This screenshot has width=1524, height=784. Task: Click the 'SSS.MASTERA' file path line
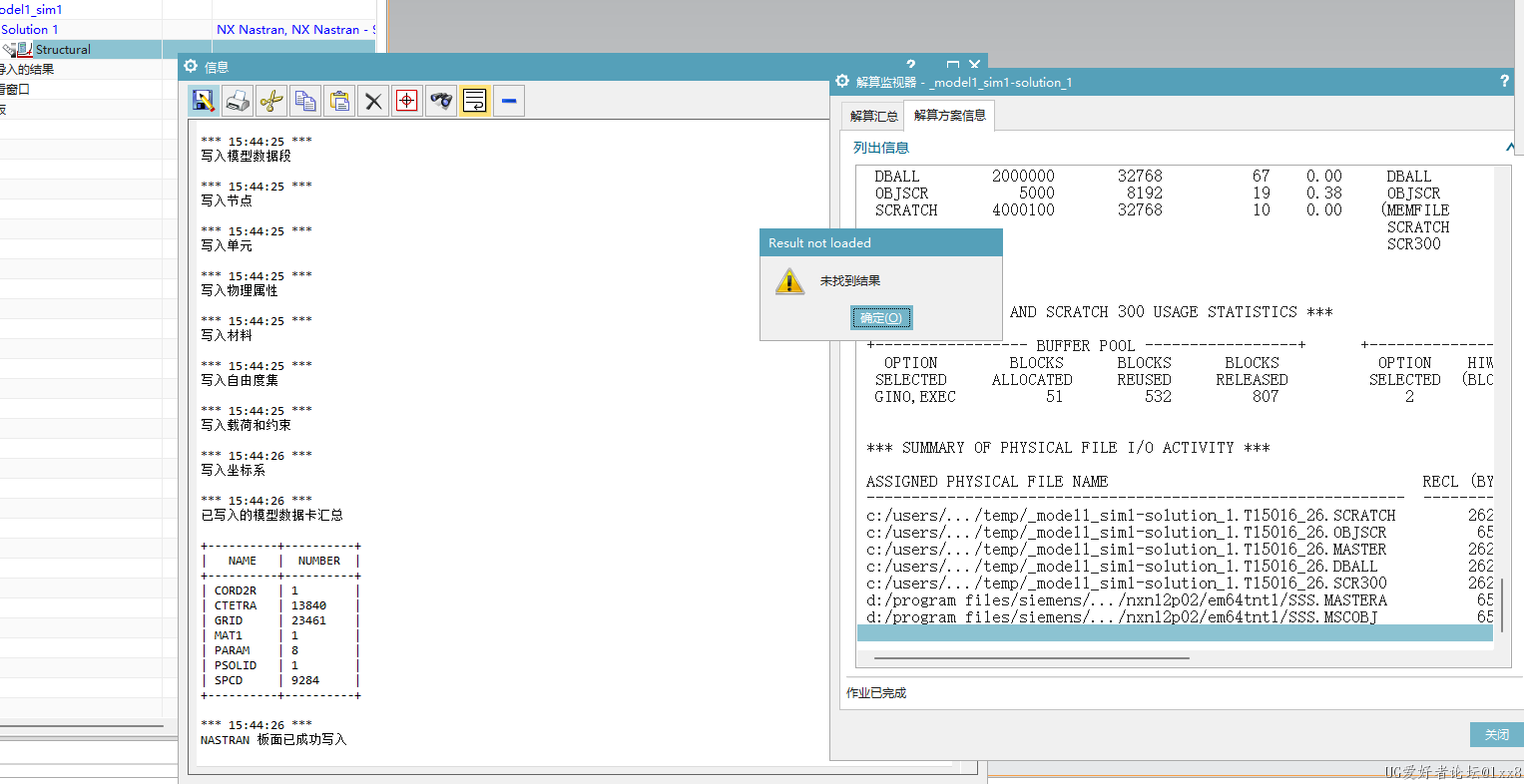coord(1127,600)
